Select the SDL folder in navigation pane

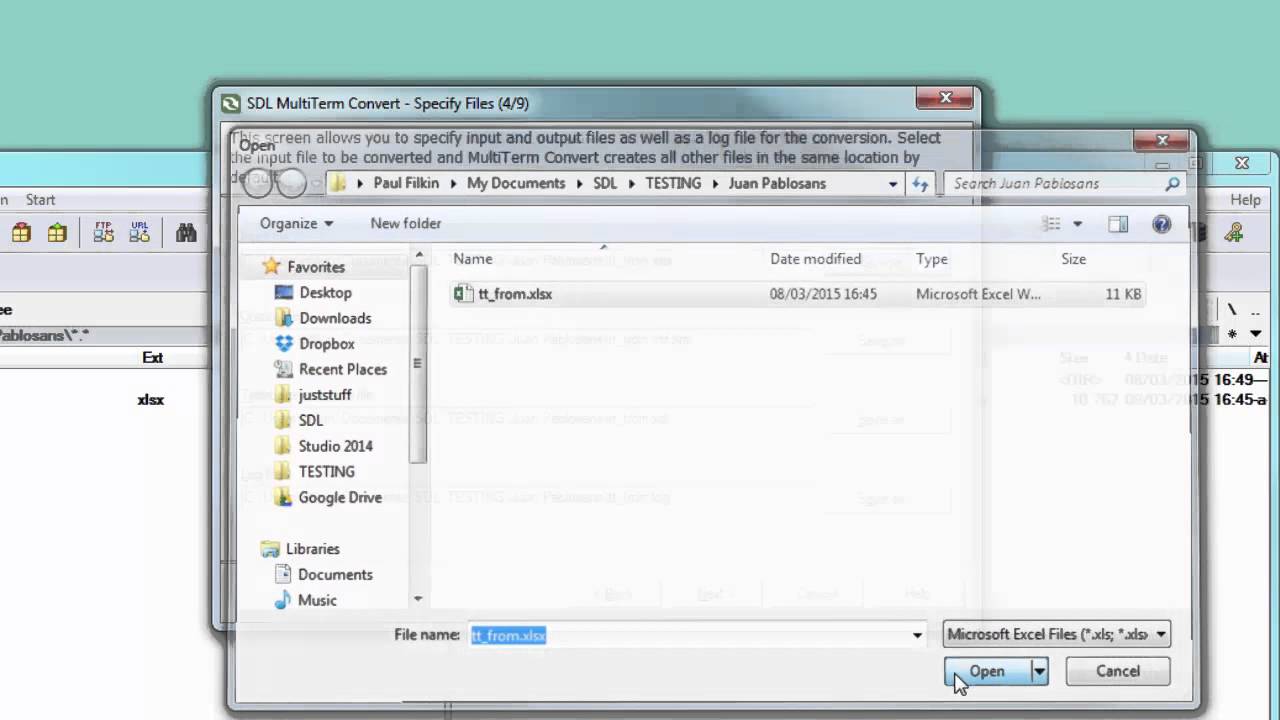pyautogui.click(x=310, y=420)
